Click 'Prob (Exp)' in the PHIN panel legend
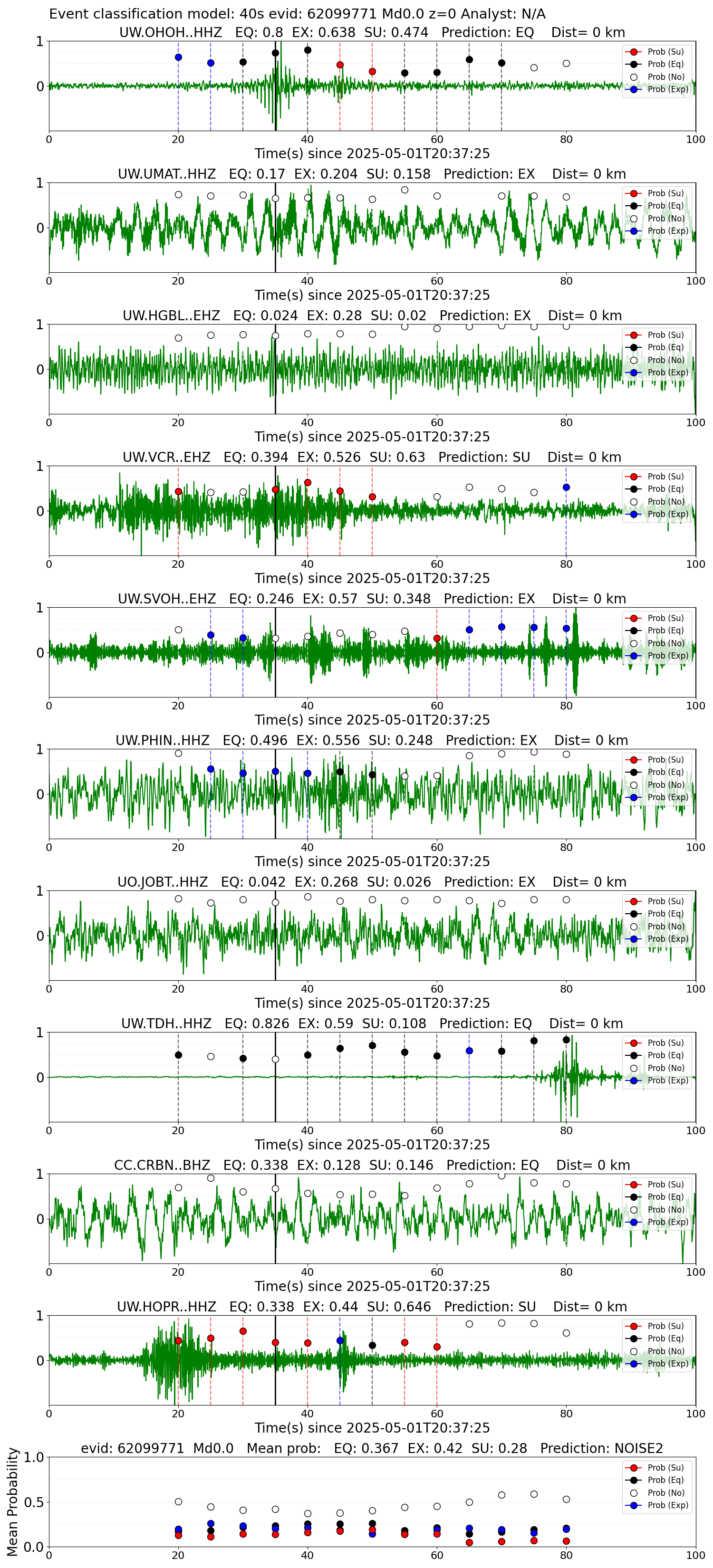The width and height of the screenshot is (713, 1568). [668, 797]
